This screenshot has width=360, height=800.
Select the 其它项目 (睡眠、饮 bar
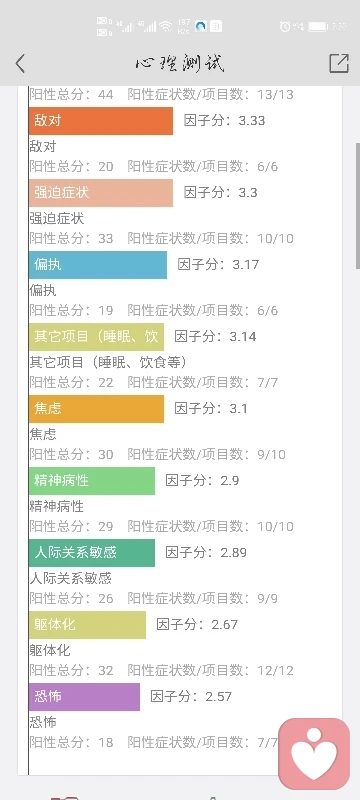(96, 337)
